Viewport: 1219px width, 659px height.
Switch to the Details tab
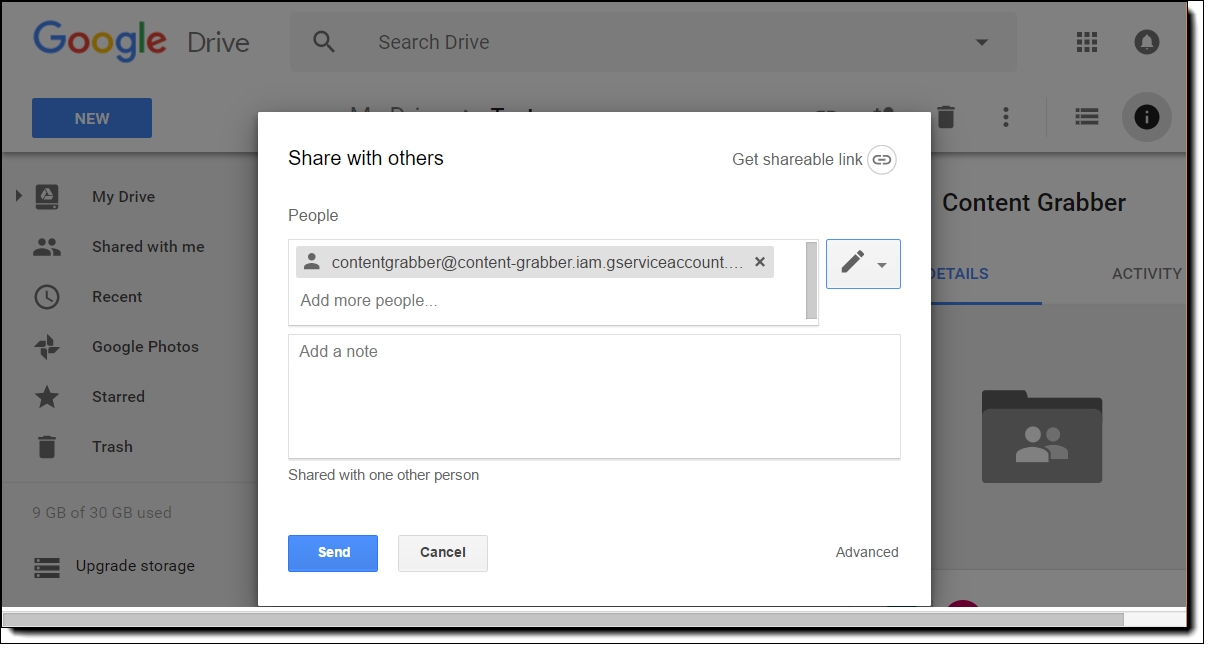click(x=959, y=273)
